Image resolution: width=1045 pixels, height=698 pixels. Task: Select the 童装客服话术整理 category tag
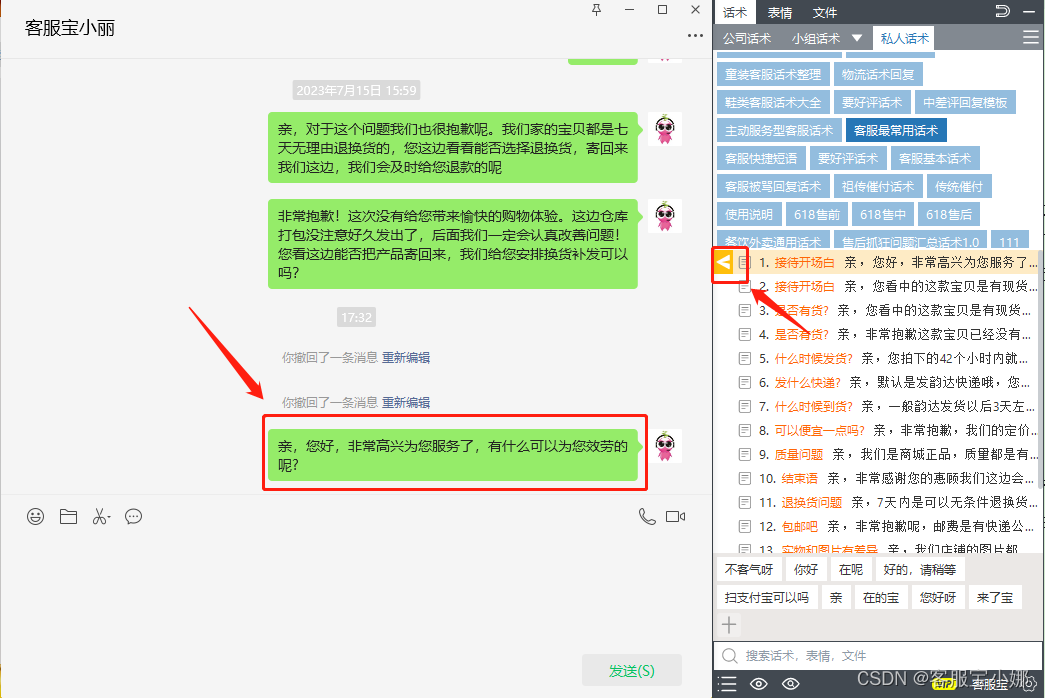click(x=772, y=75)
